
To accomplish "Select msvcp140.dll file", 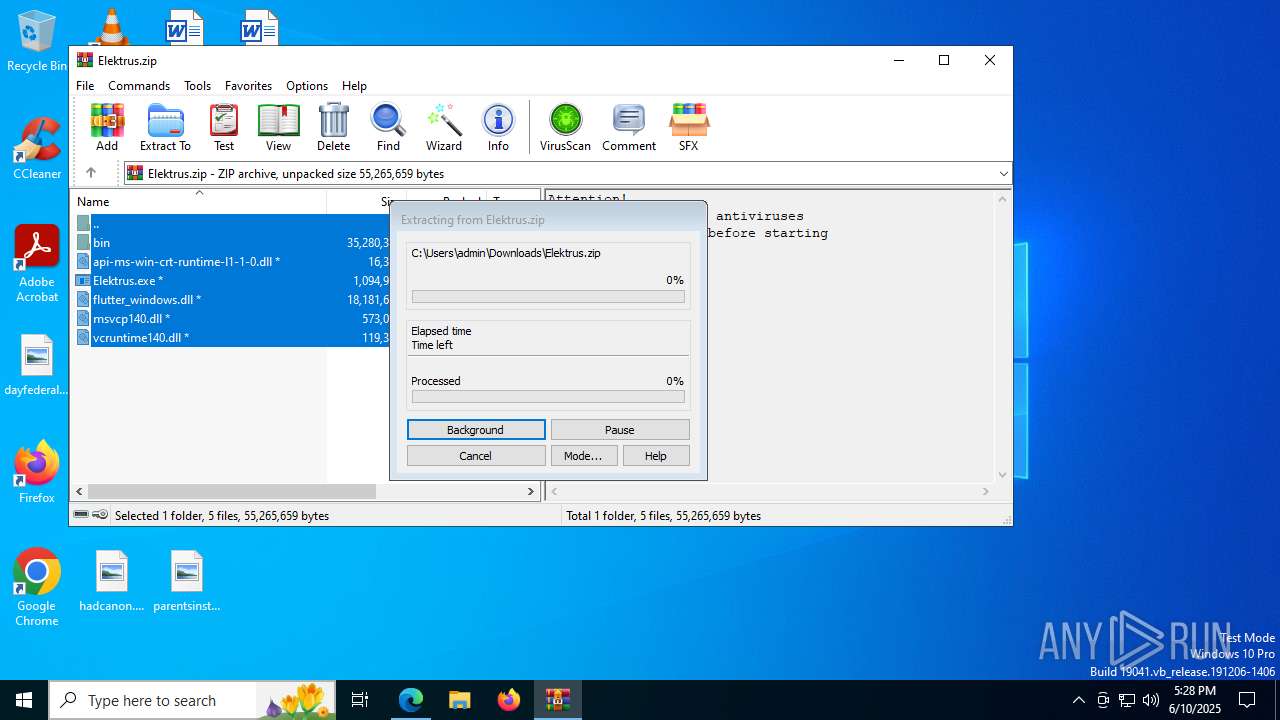I will (233, 318).
